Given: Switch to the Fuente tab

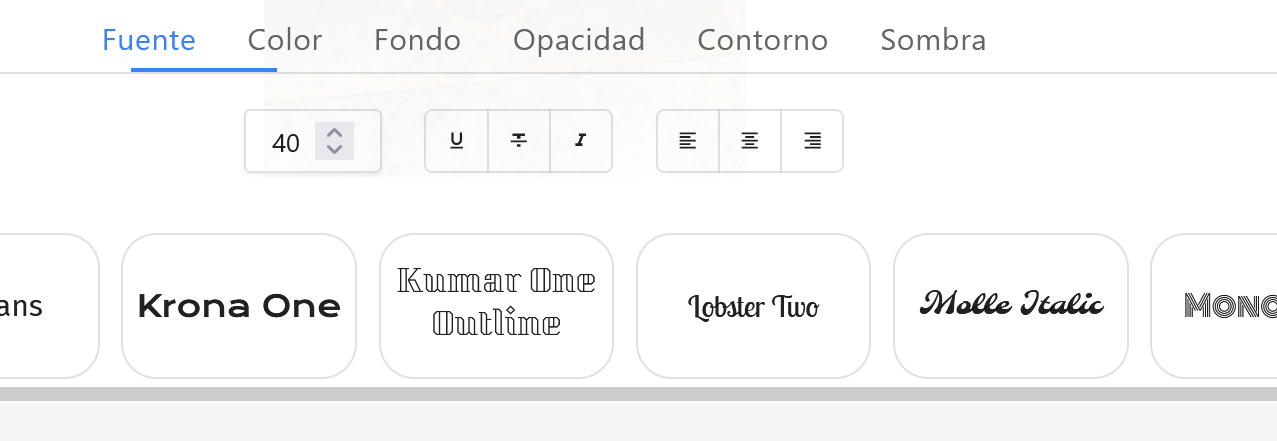Looking at the screenshot, I should (x=149, y=40).
